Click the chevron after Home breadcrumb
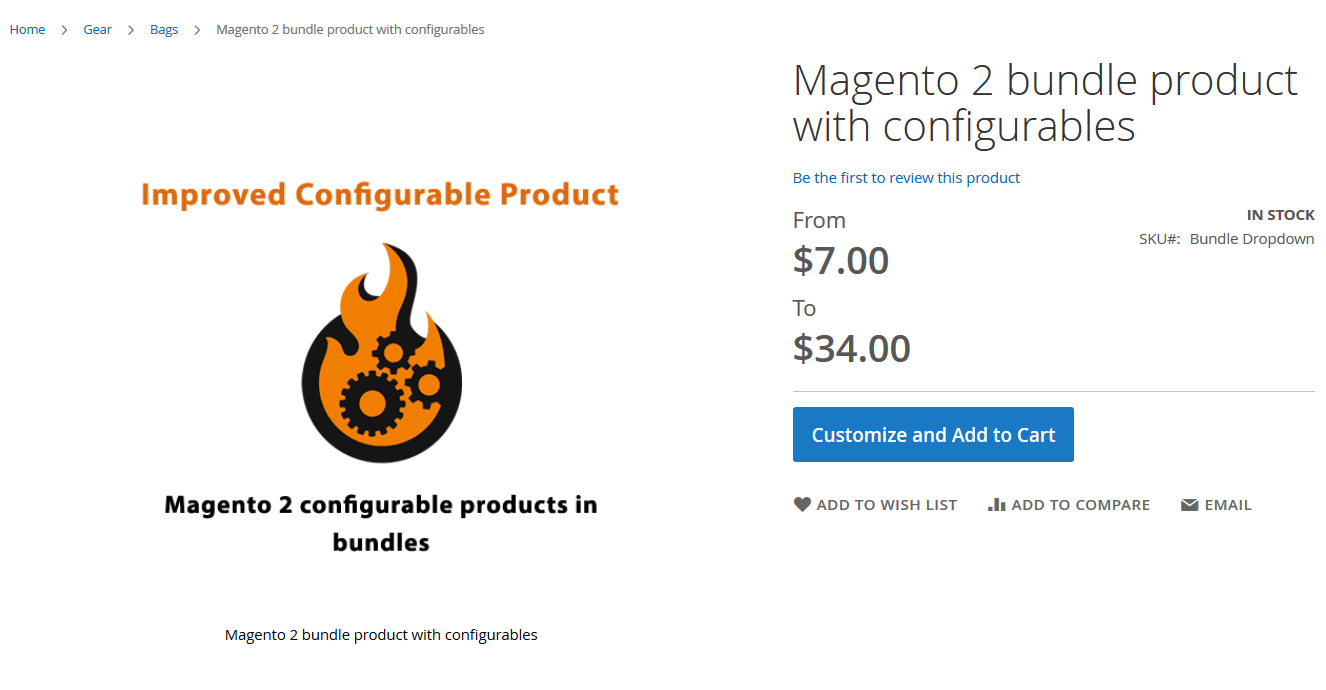This screenshot has height=690, width=1326. click(64, 30)
